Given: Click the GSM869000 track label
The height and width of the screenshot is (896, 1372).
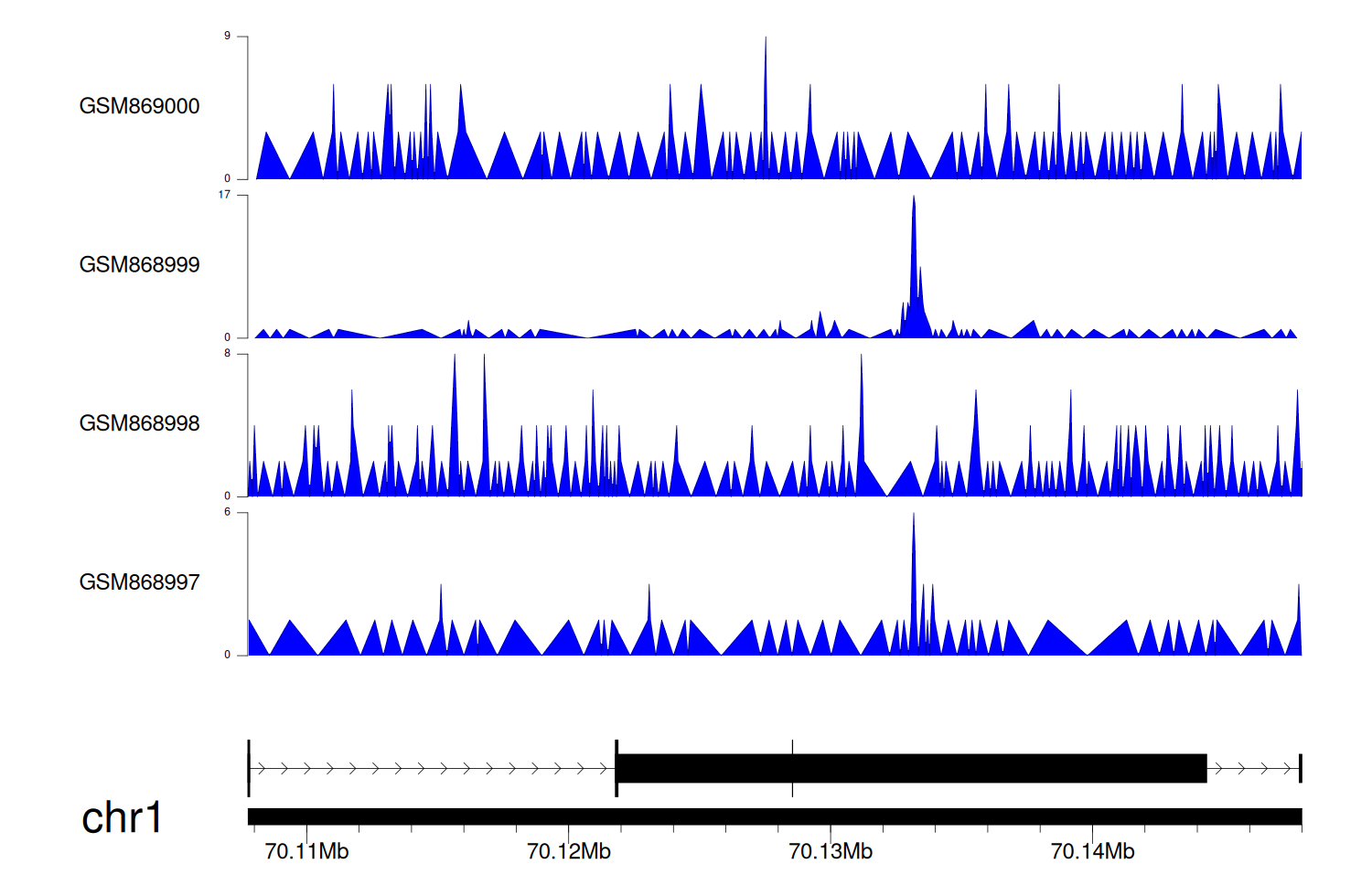Looking at the screenshot, I should (139, 106).
